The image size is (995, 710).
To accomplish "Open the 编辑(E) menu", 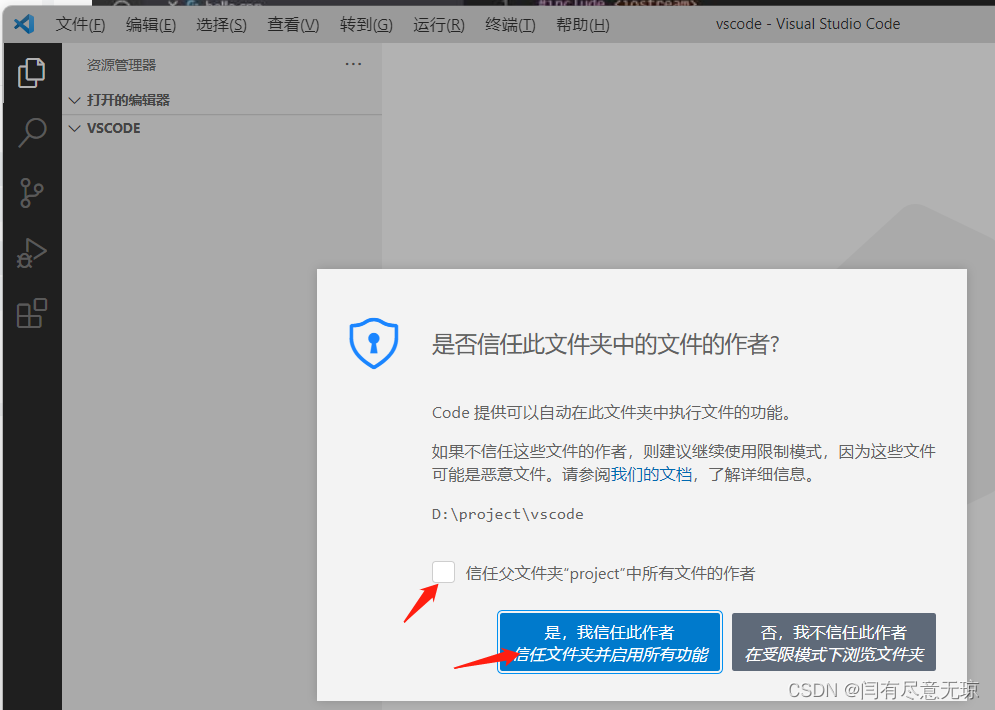I will 151,25.
